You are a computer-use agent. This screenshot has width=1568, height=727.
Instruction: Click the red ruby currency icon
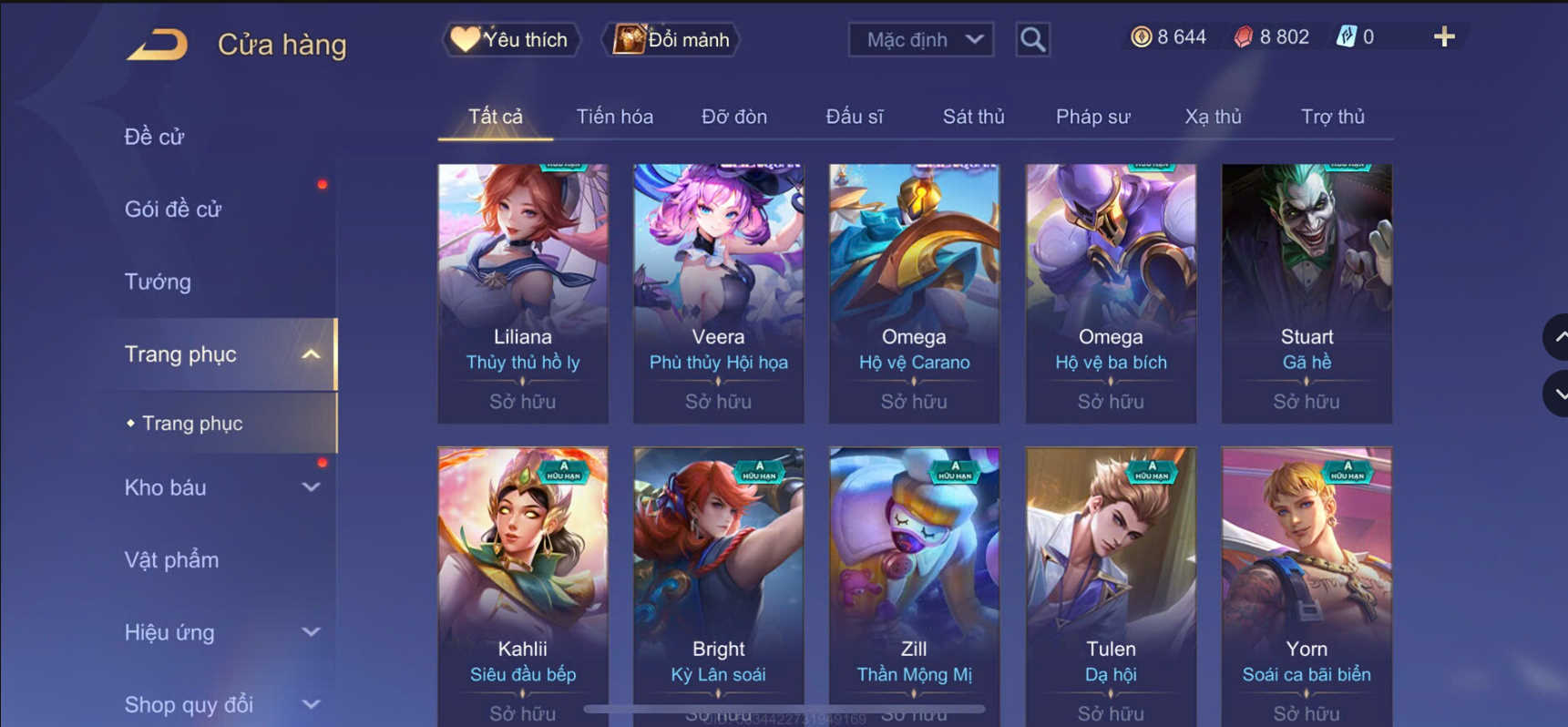[x=1243, y=37]
